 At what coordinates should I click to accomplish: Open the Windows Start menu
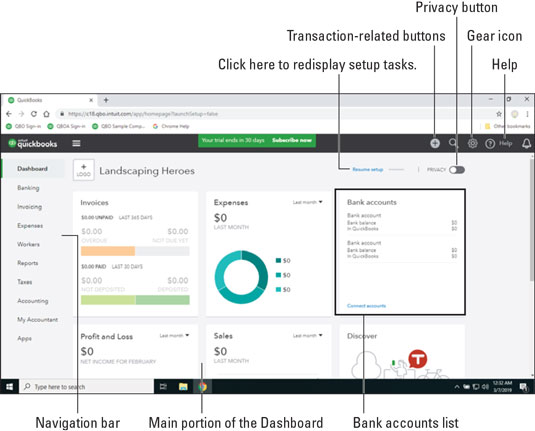coord(10,387)
